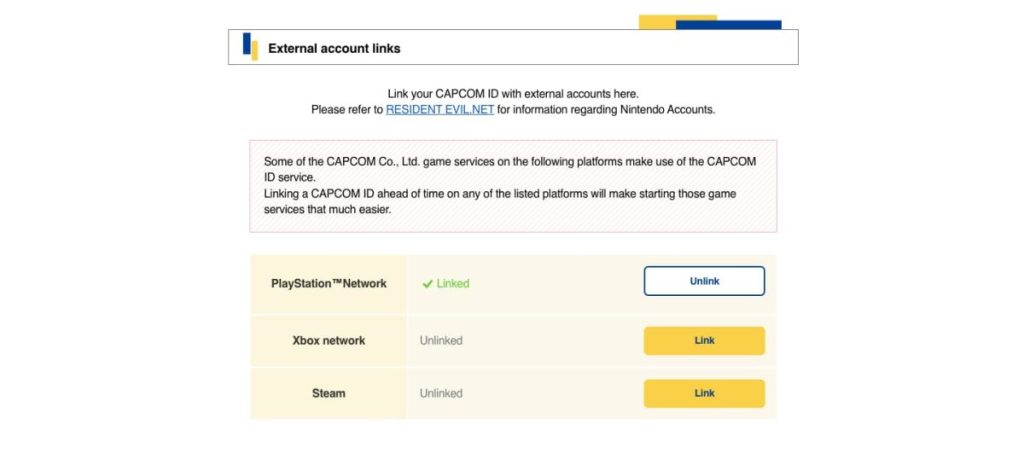Viewport: 1024px width, 470px height.
Task: Link the Xbox network account
Action: click(x=704, y=341)
